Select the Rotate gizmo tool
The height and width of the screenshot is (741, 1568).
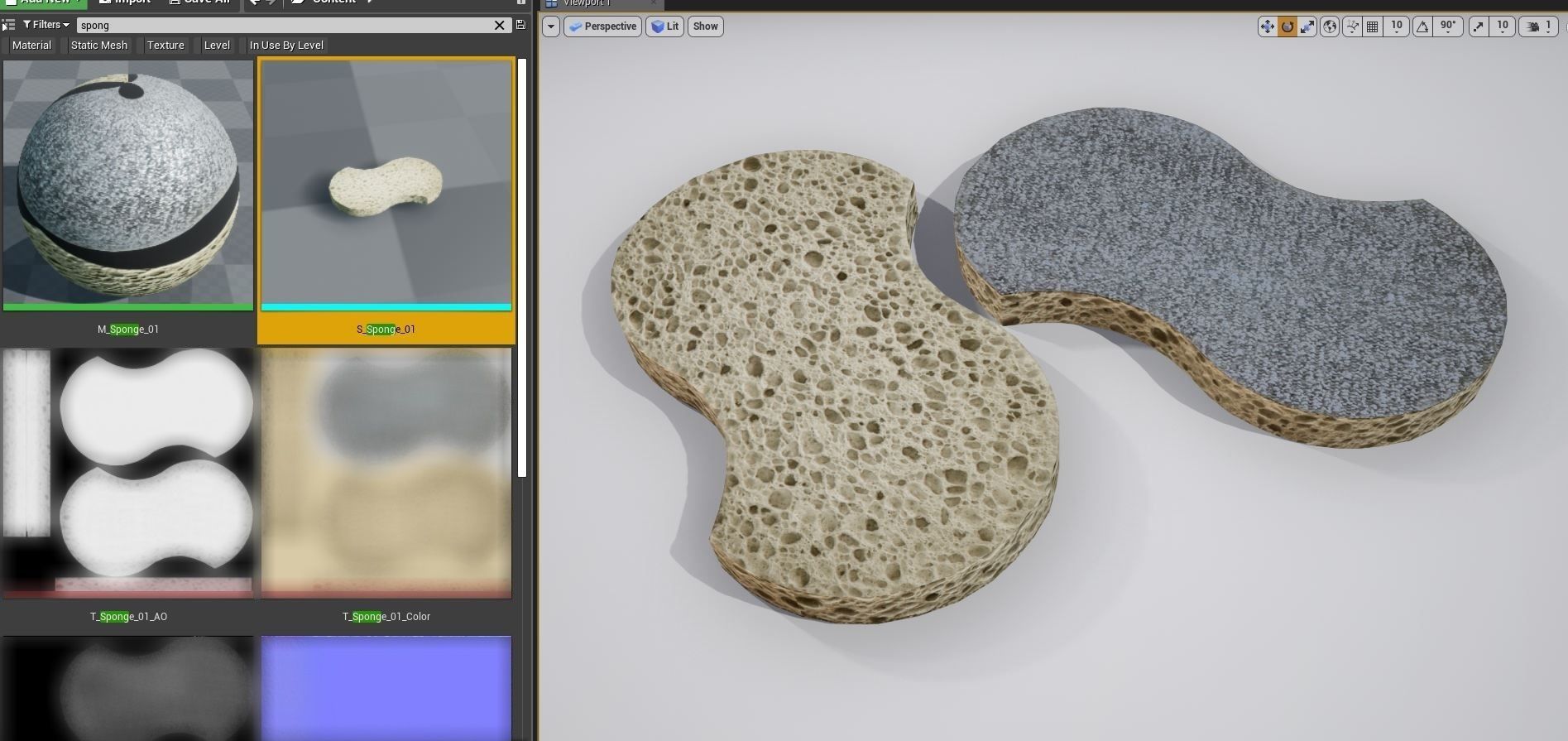pos(1287,26)
